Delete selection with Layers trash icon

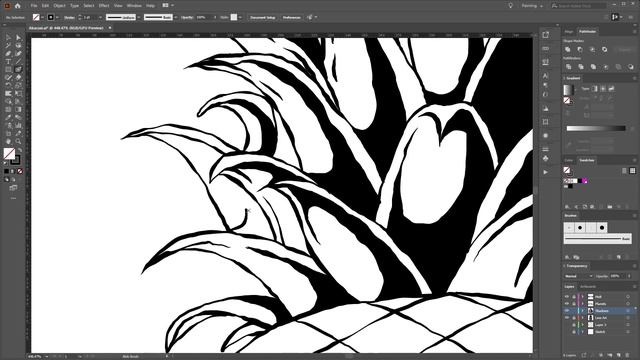coord(628,356)
